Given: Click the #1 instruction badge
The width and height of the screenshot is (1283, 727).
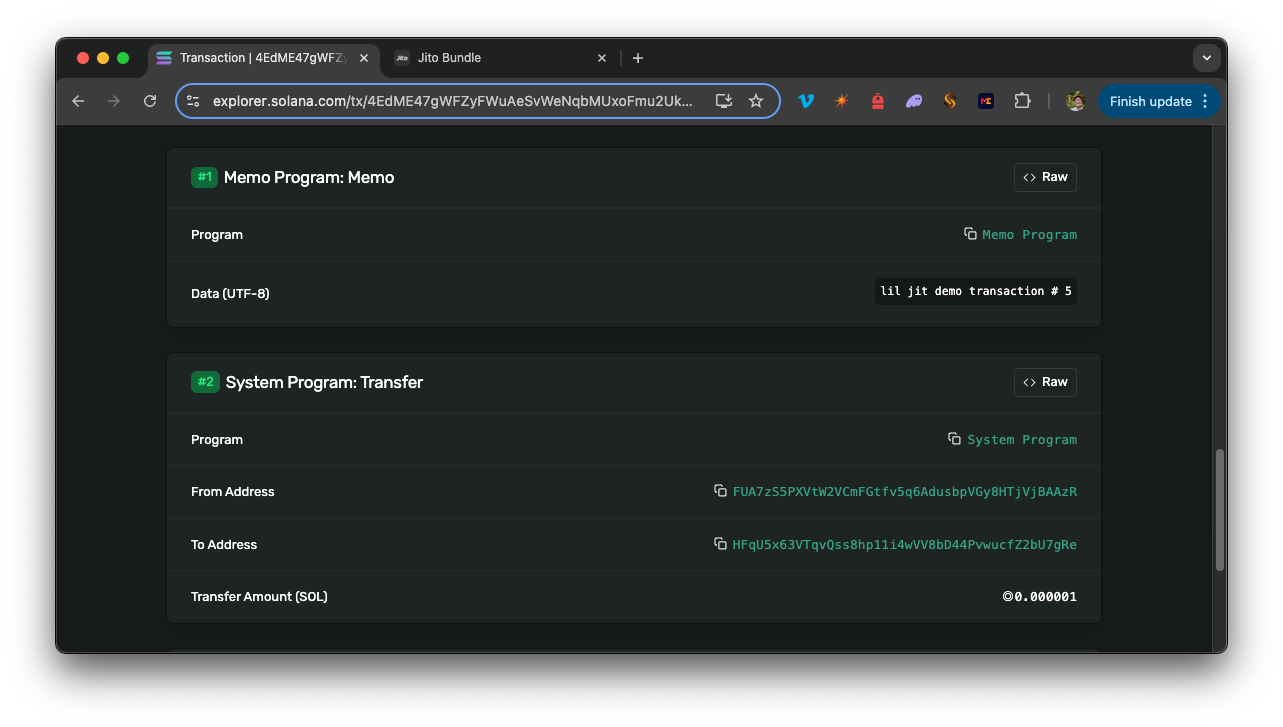Looking at the screenshot, I should tap(204, 177).
